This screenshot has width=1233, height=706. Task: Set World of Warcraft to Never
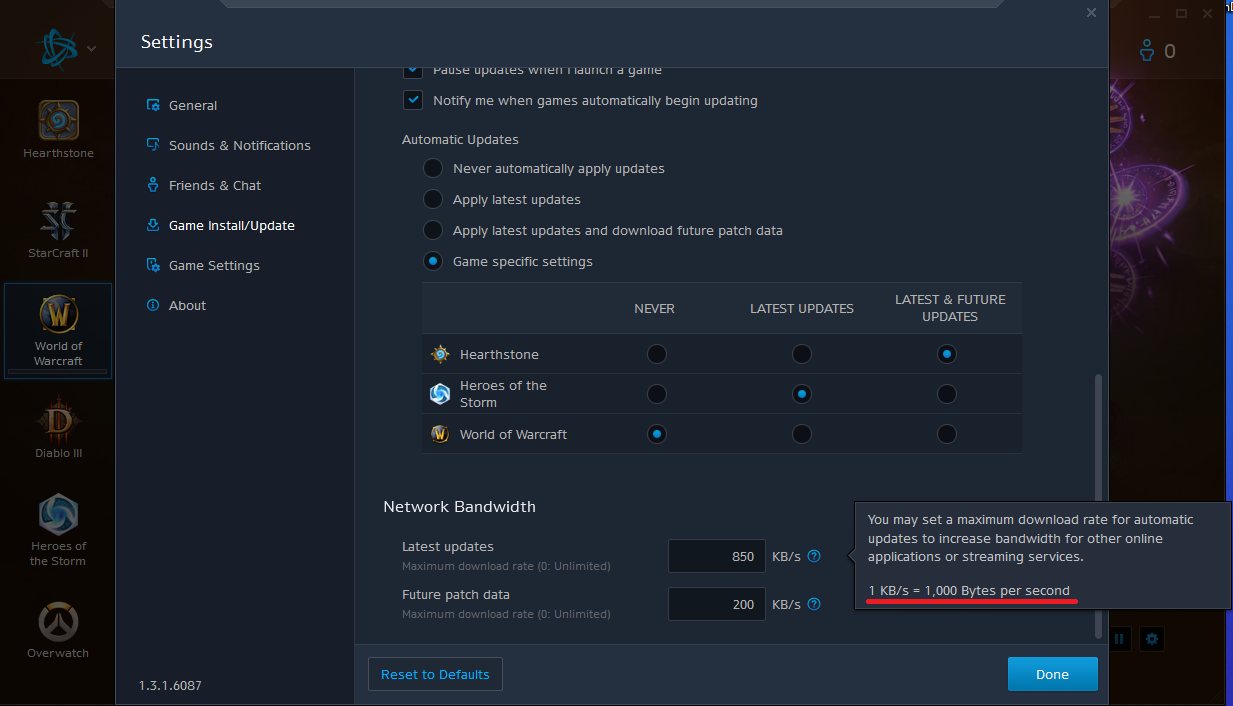click(656, 434)
